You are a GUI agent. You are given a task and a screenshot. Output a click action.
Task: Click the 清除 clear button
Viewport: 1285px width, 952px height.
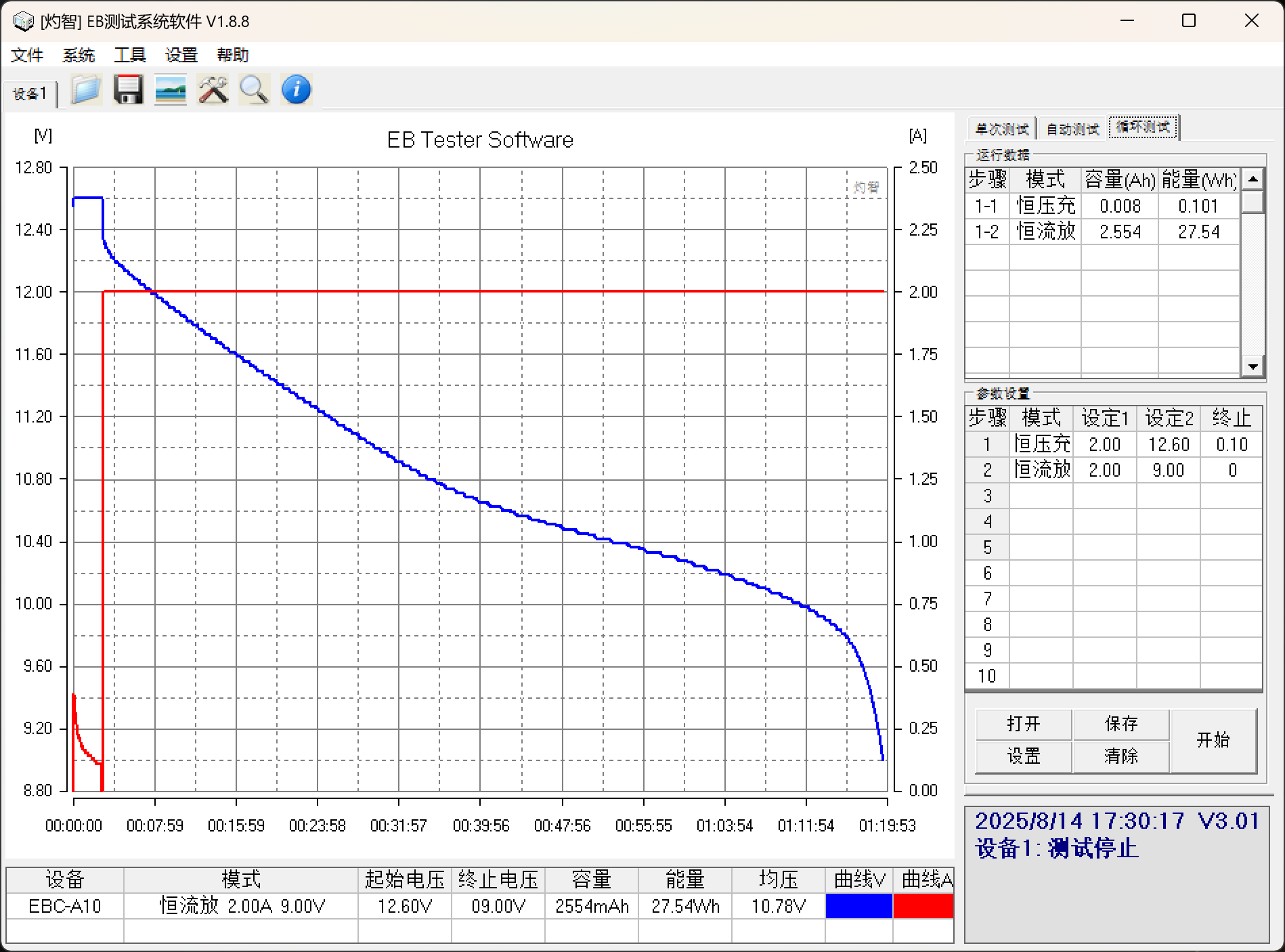(x=1121, y=756)
